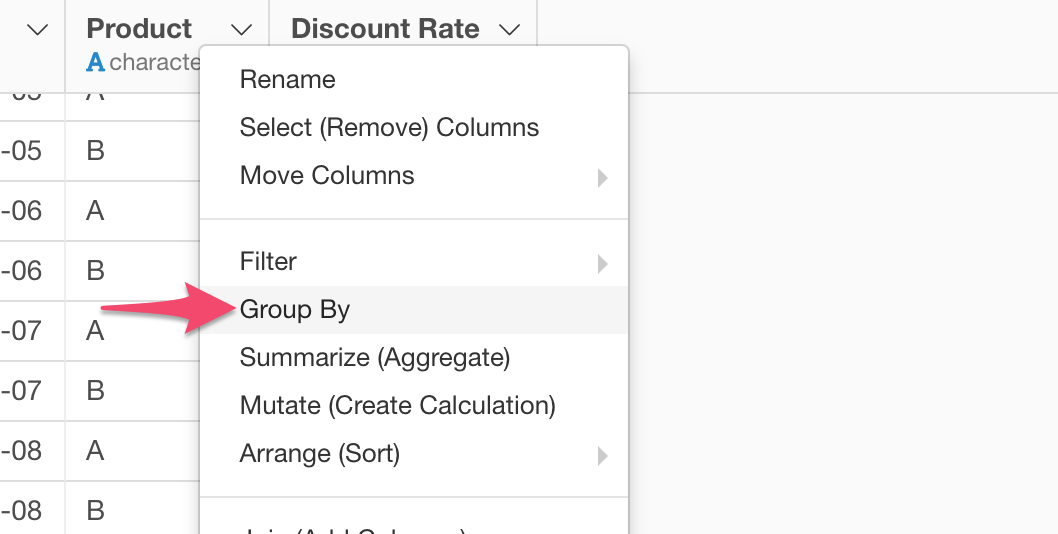Open the leftmost column header dropdown chevron
The image size is (1058, 534).
point(37,30)
